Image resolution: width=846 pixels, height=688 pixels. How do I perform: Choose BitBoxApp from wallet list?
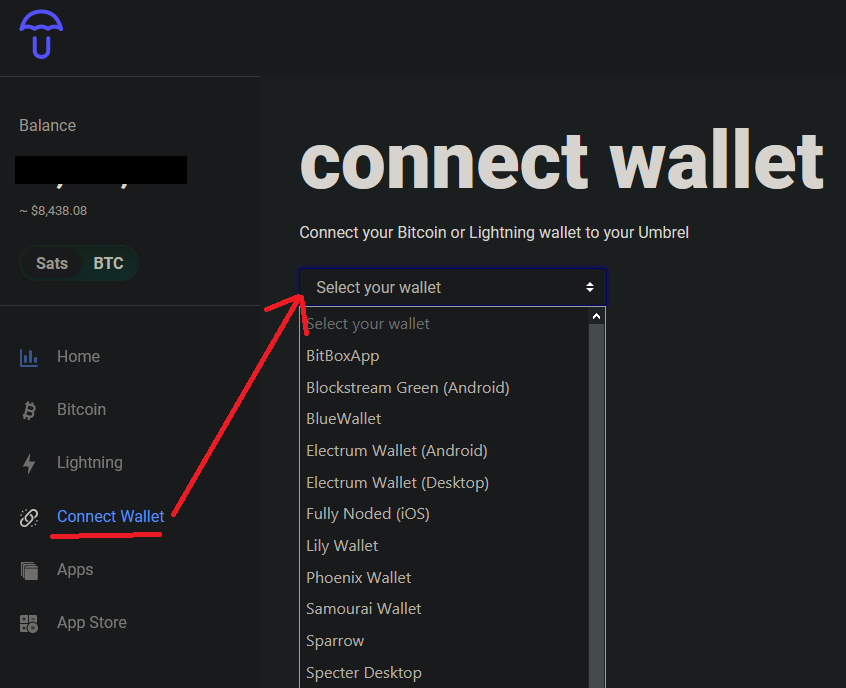[444, 356]
